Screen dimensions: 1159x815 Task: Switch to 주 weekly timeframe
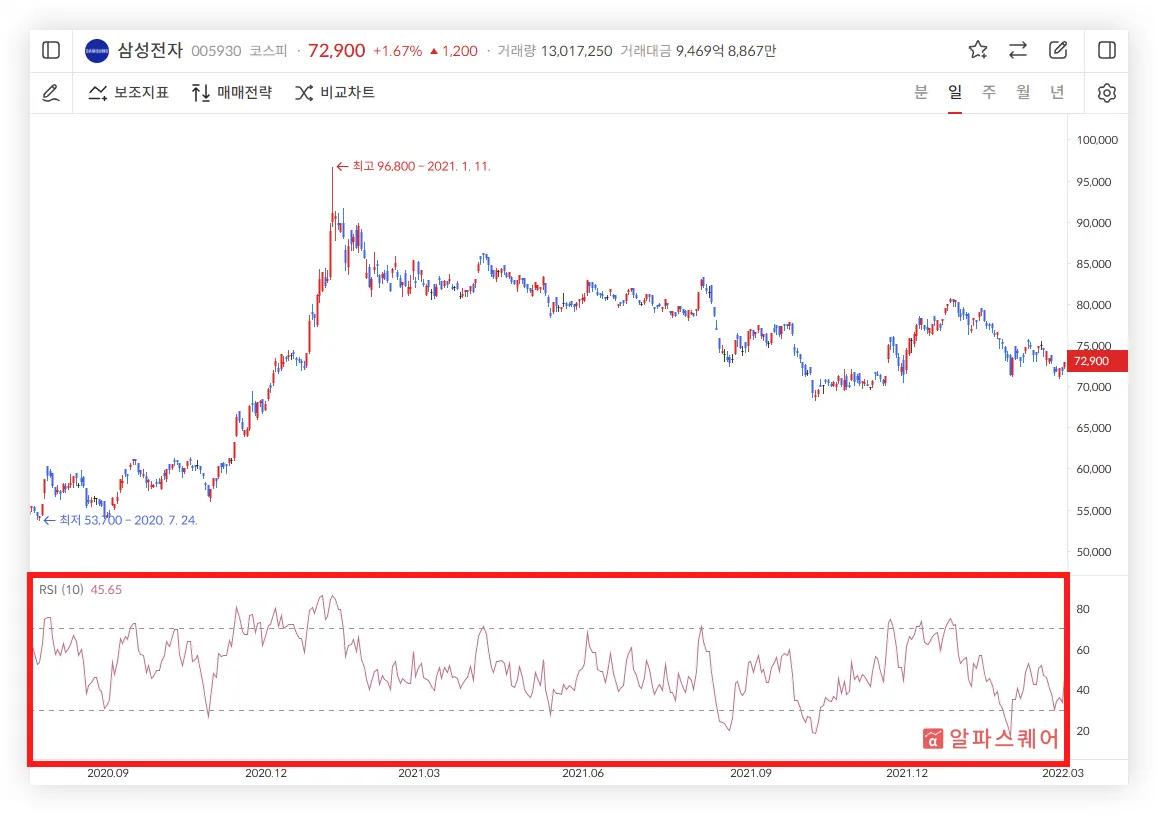point(989,92)
